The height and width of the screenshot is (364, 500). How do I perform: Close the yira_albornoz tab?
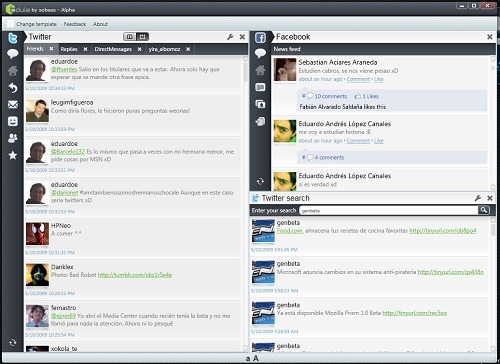(188, 49)
